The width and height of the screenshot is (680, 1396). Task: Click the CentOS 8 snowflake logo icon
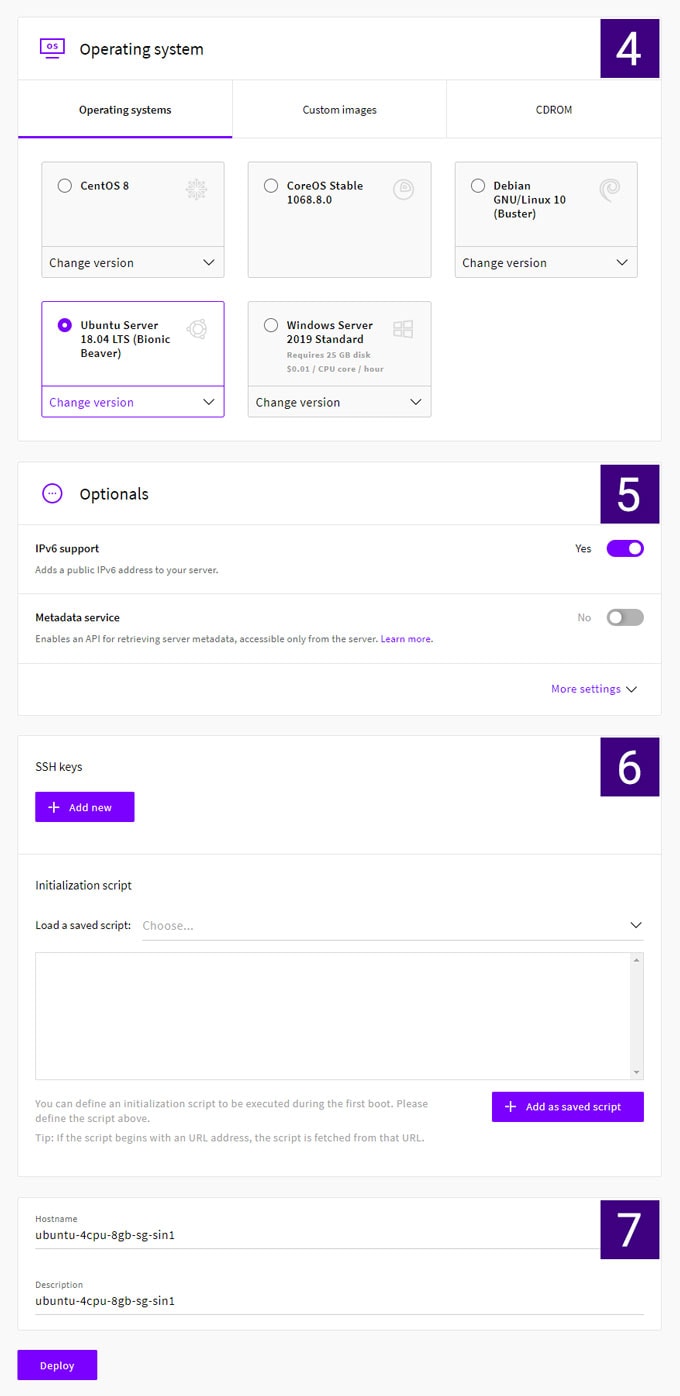coord(197,189)
